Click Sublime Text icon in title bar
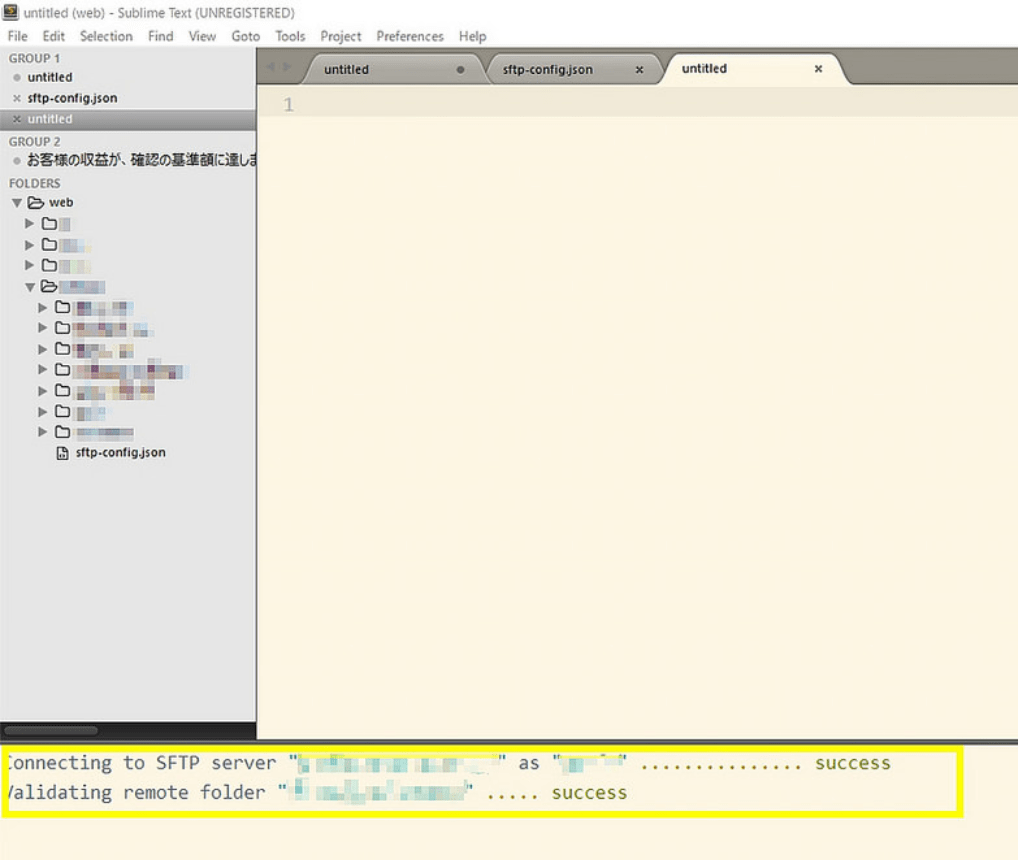This screenshot has width=1018, height=860. point(10,12)
